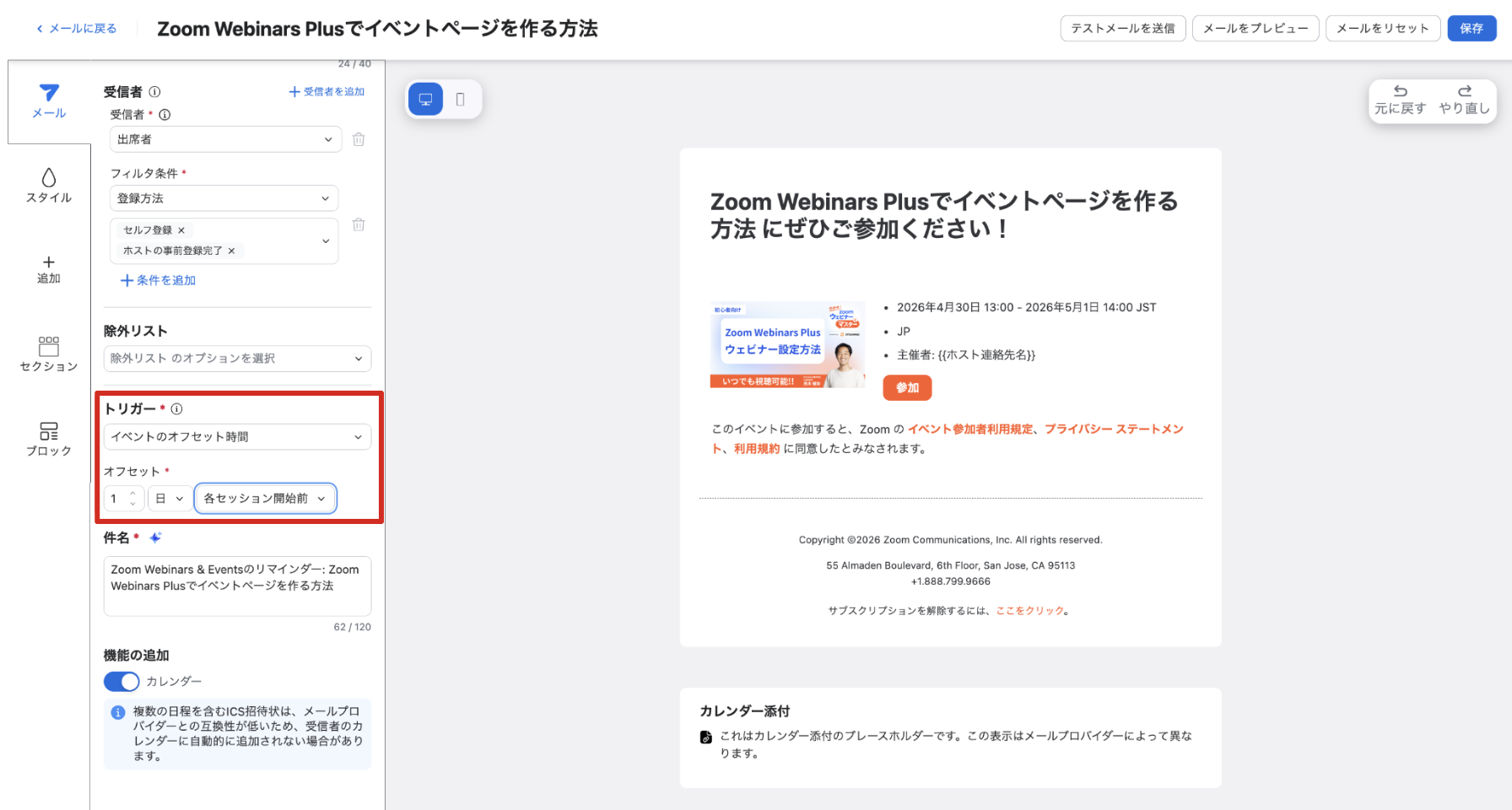Click the 機能の追加 section heading
The image size is (1512, 810).
(137, 656)
